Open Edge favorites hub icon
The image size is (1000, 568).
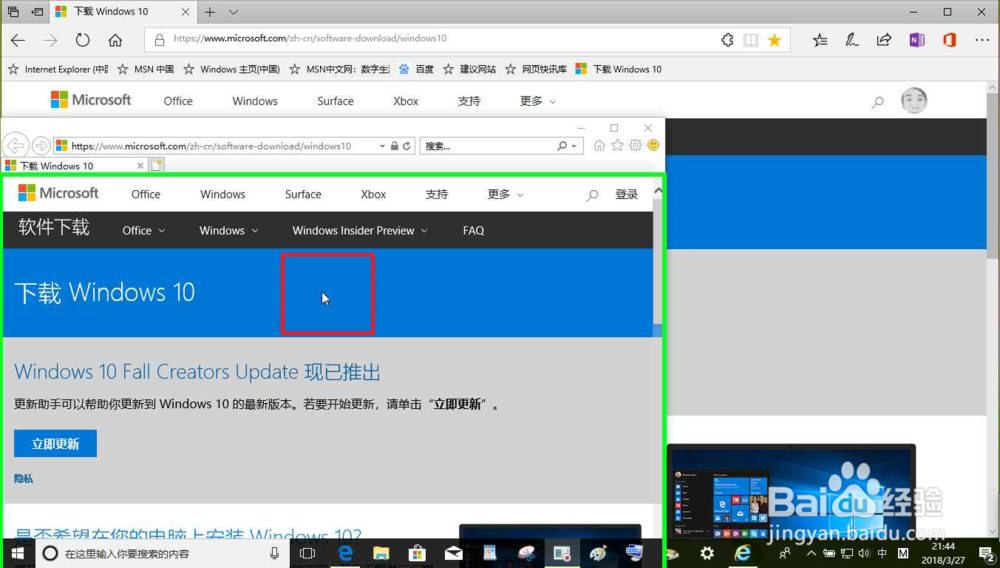pyautogui.click(x=820, y=40)
